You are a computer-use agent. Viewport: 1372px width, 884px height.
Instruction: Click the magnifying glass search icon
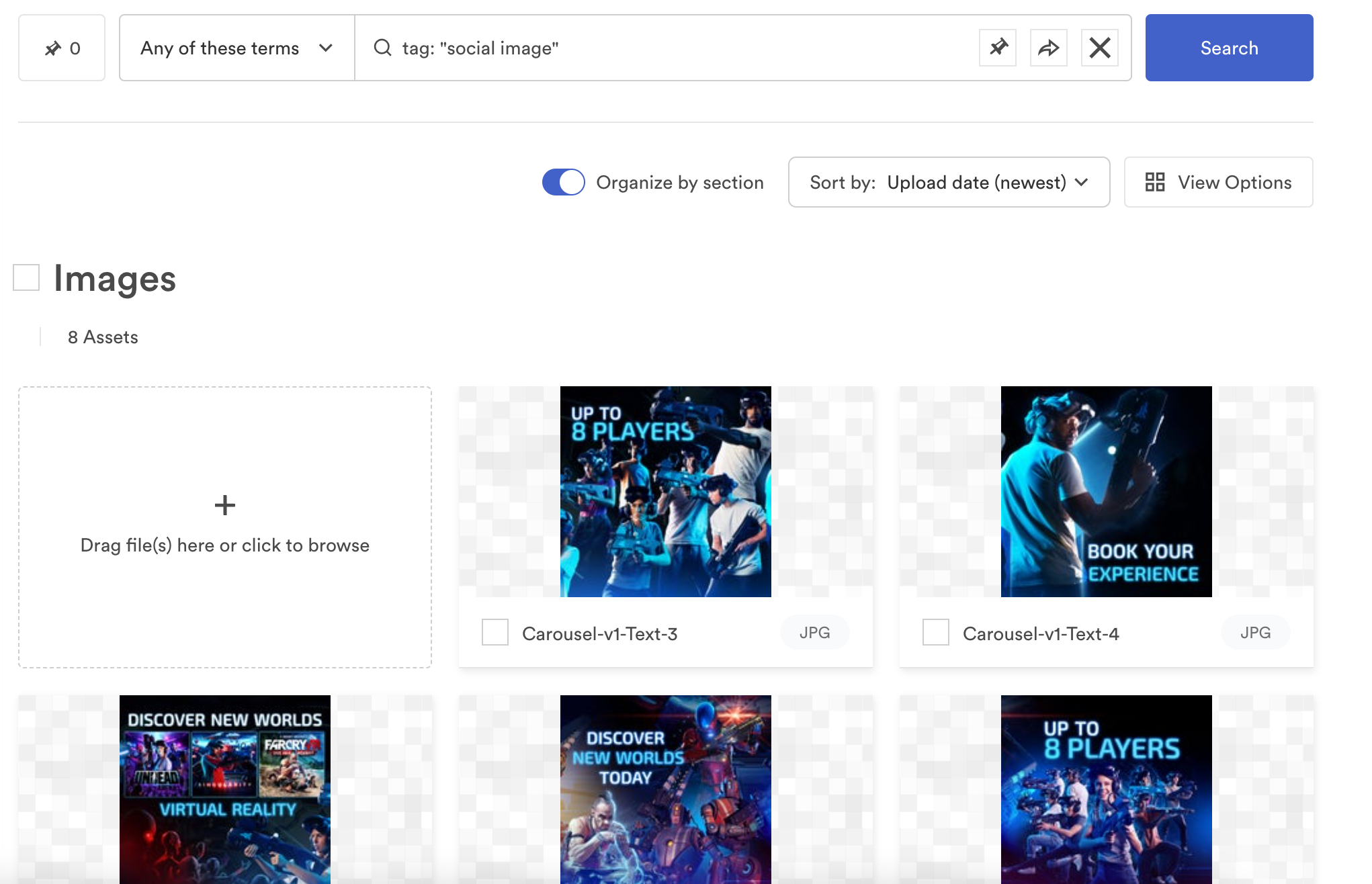pos(383,48)
